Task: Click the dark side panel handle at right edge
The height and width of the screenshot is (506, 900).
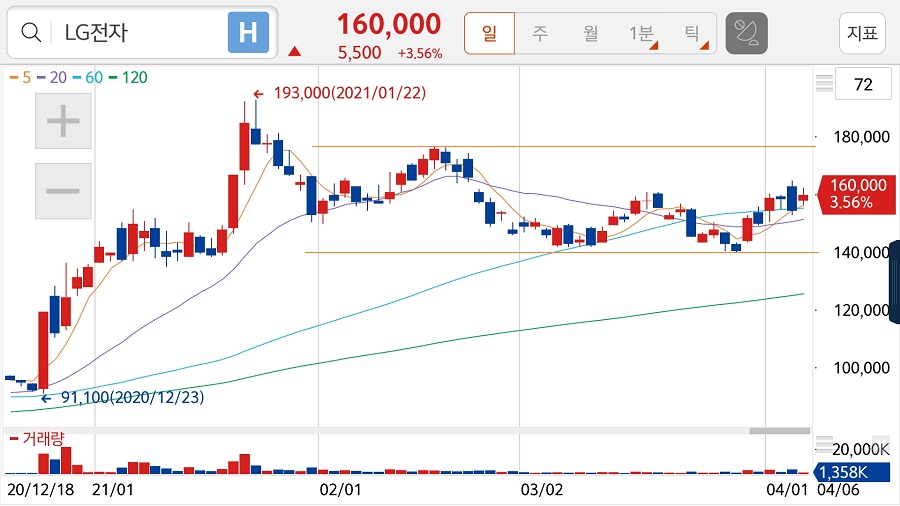Action: pos(894,282)
